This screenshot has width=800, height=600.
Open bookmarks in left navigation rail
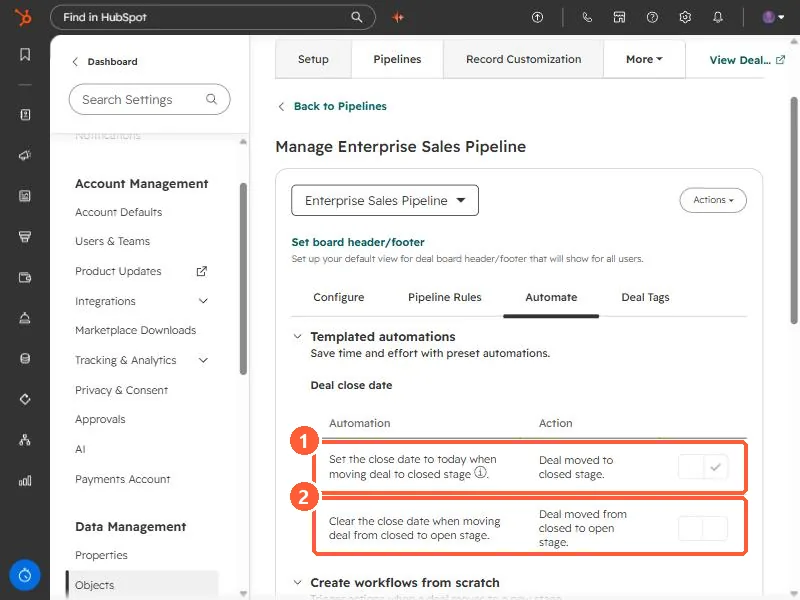click(25, 54)
